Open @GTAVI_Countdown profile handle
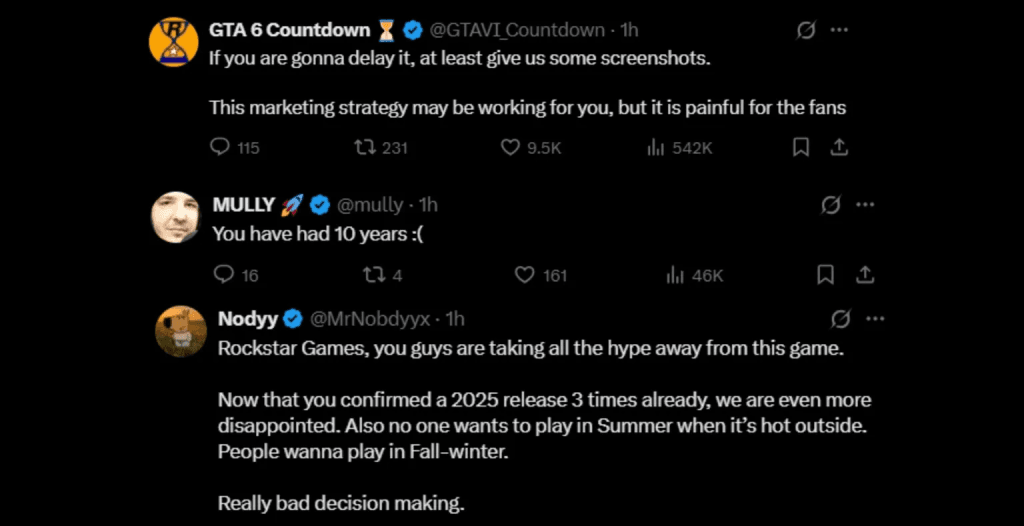The image size is (1024, 526). (517, 30)
